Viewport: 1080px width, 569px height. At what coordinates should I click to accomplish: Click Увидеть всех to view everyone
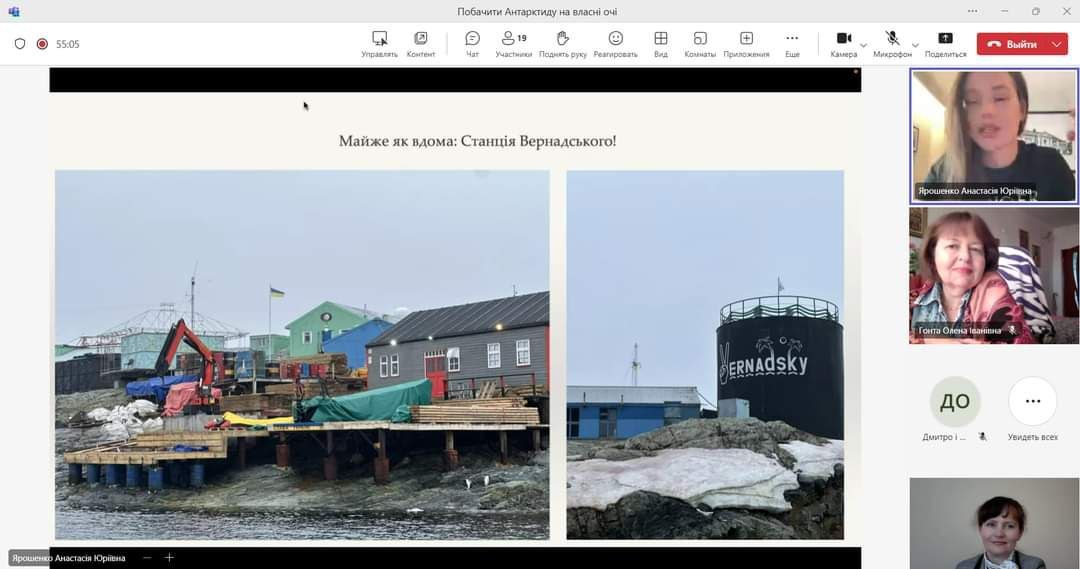click(x=1033, y=402)
